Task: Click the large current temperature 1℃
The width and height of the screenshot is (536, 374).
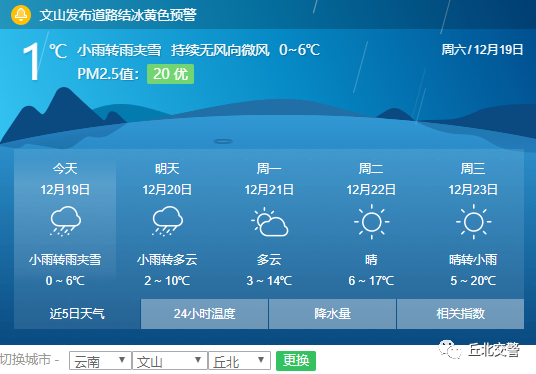Action: click(44, 61)
